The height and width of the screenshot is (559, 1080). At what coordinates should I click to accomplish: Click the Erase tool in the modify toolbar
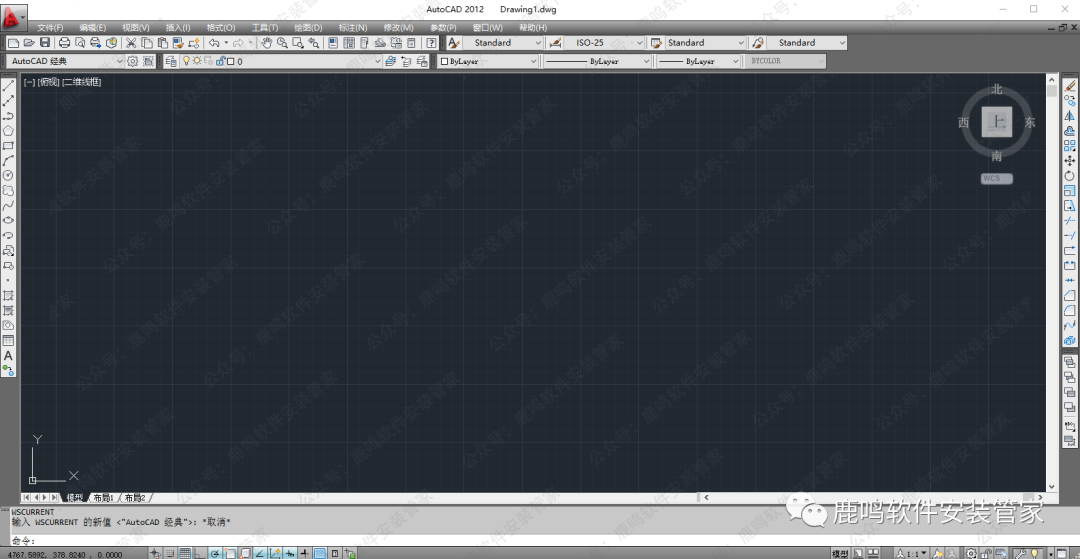coord(1069,86)
